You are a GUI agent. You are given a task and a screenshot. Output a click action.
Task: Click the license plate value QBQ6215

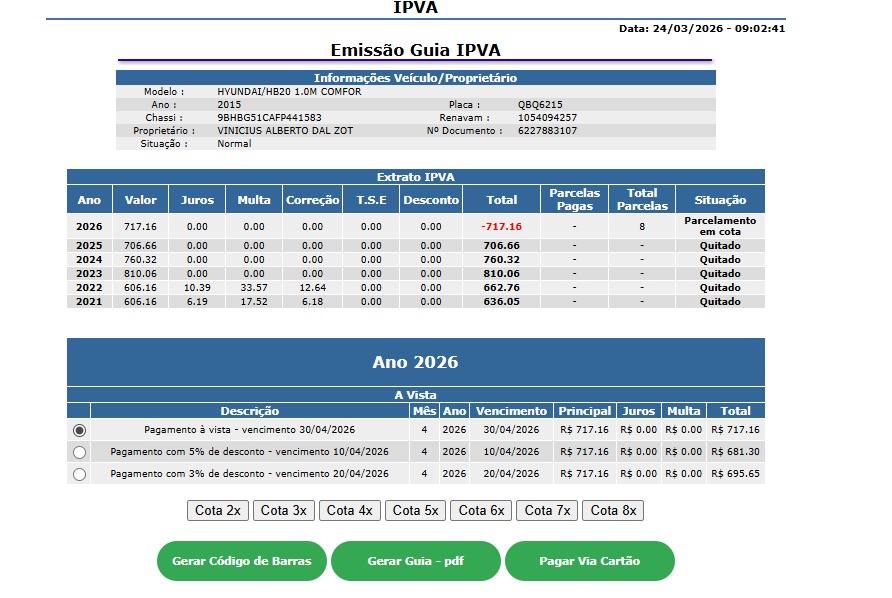[540, 105]
